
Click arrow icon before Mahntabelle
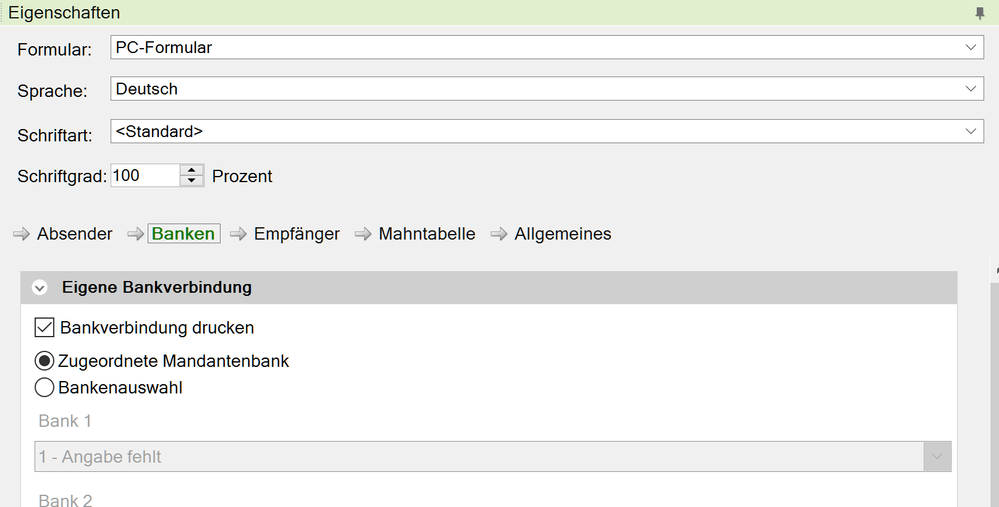coord(363,234)
